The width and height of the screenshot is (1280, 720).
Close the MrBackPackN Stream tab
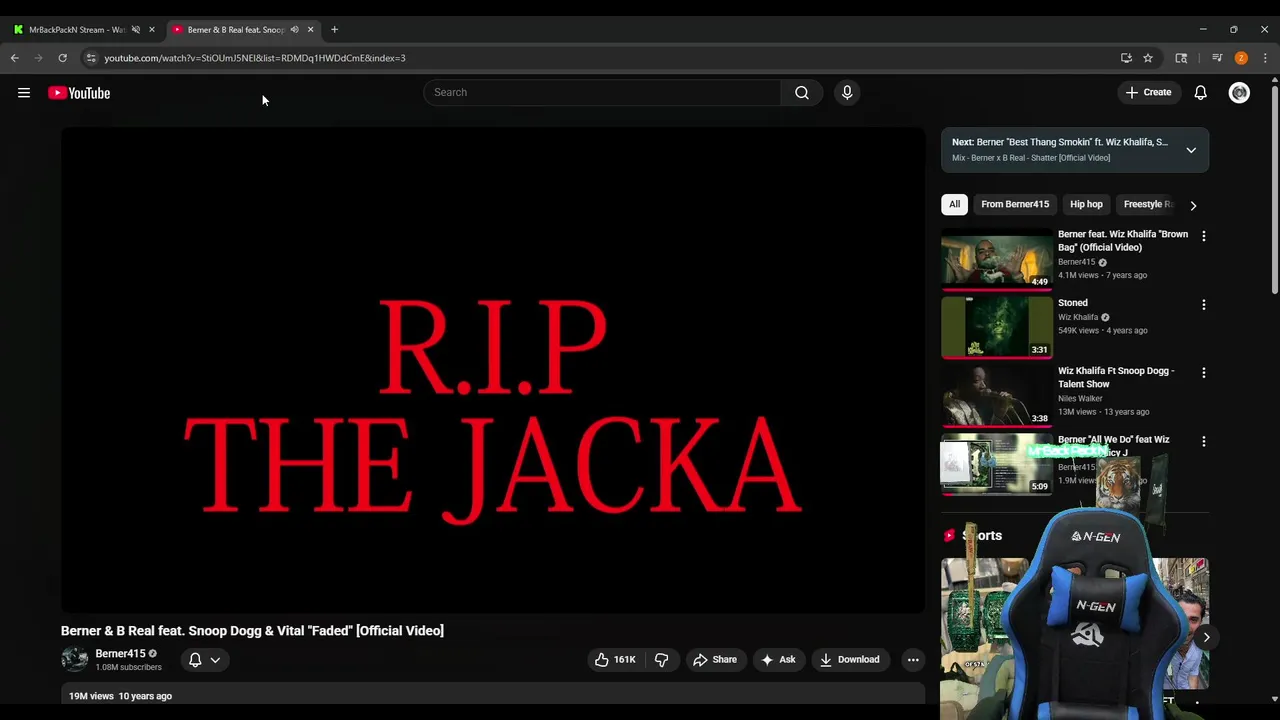tap(152, 29)
